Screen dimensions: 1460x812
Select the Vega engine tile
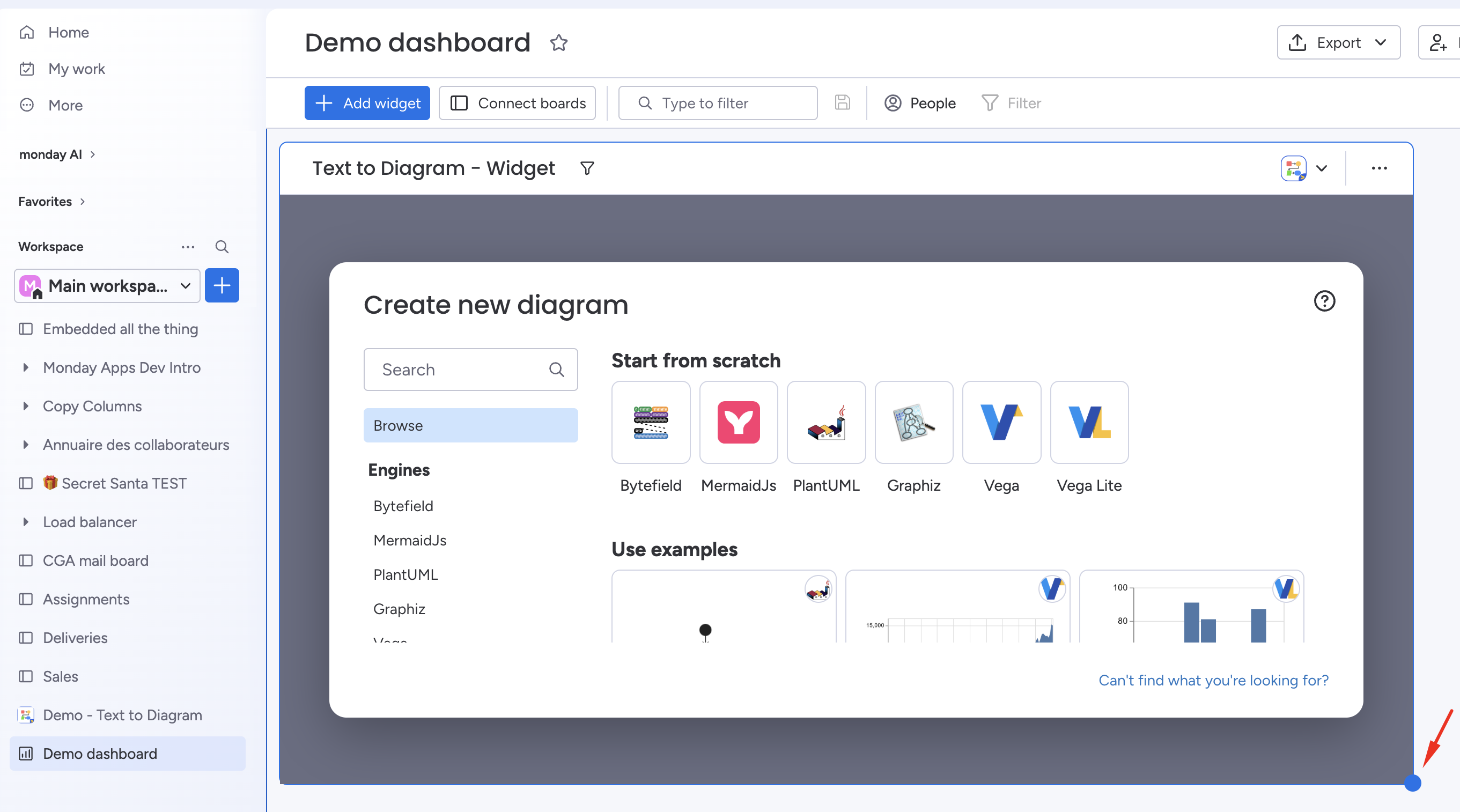click(1001, 422)
